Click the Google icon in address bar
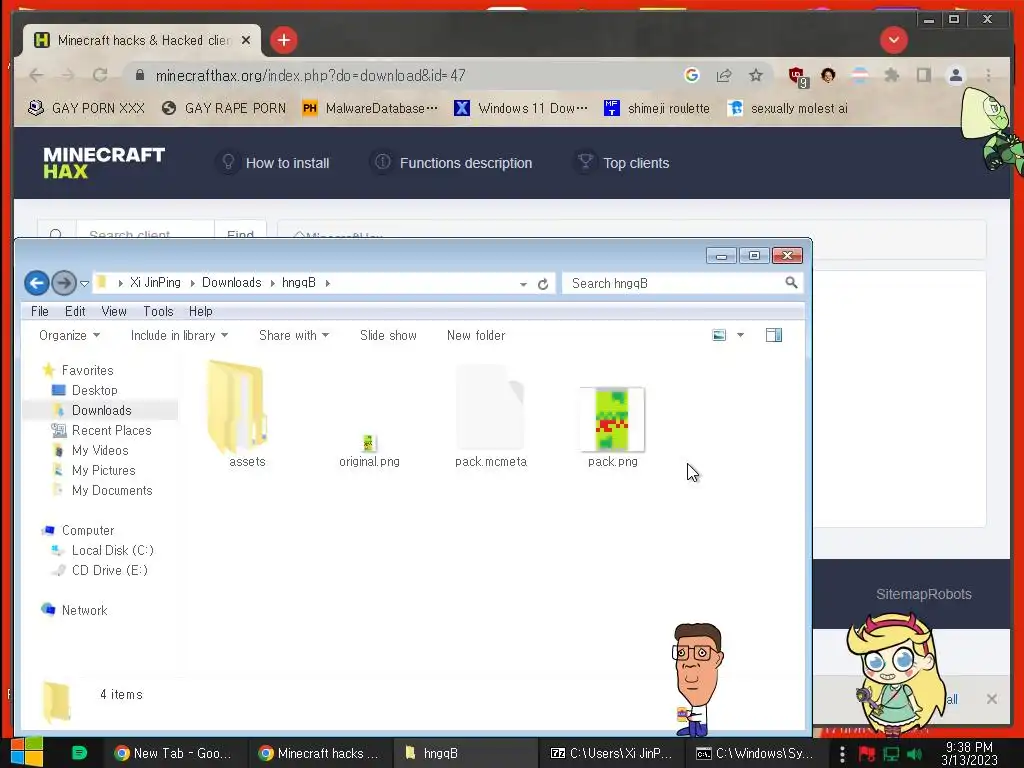This screenshot has width=1024, height=768. [x=692, y=75]
